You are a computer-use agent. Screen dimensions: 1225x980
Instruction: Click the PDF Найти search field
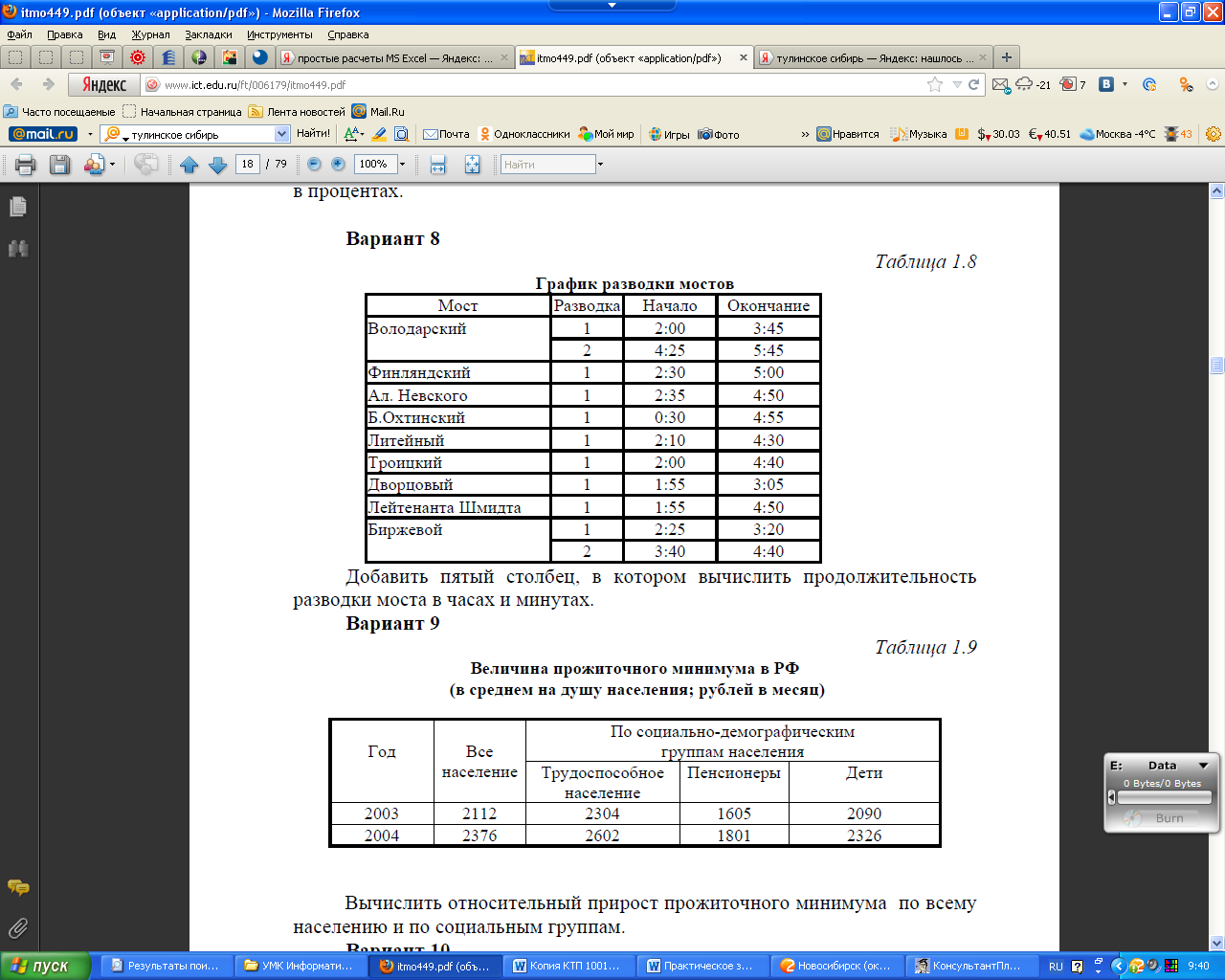[548, 165]
